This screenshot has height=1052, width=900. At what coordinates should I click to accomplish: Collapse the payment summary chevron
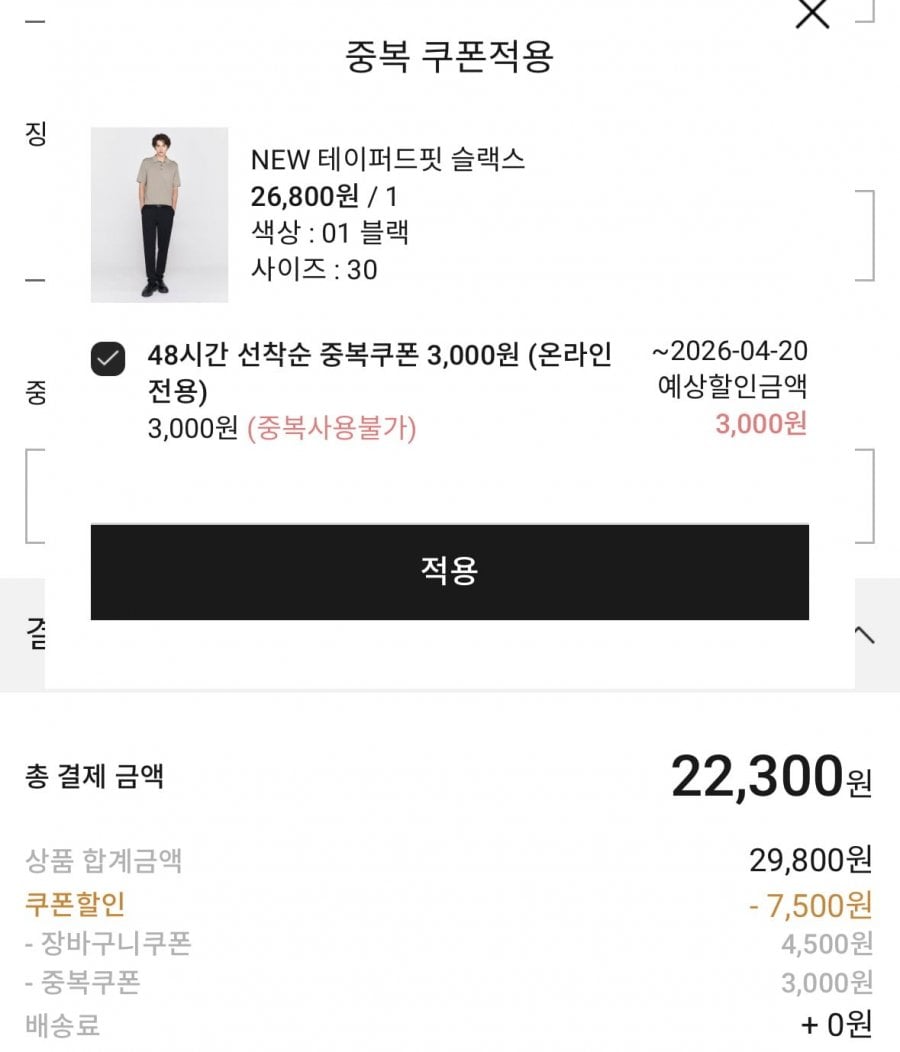click(864, 635)
